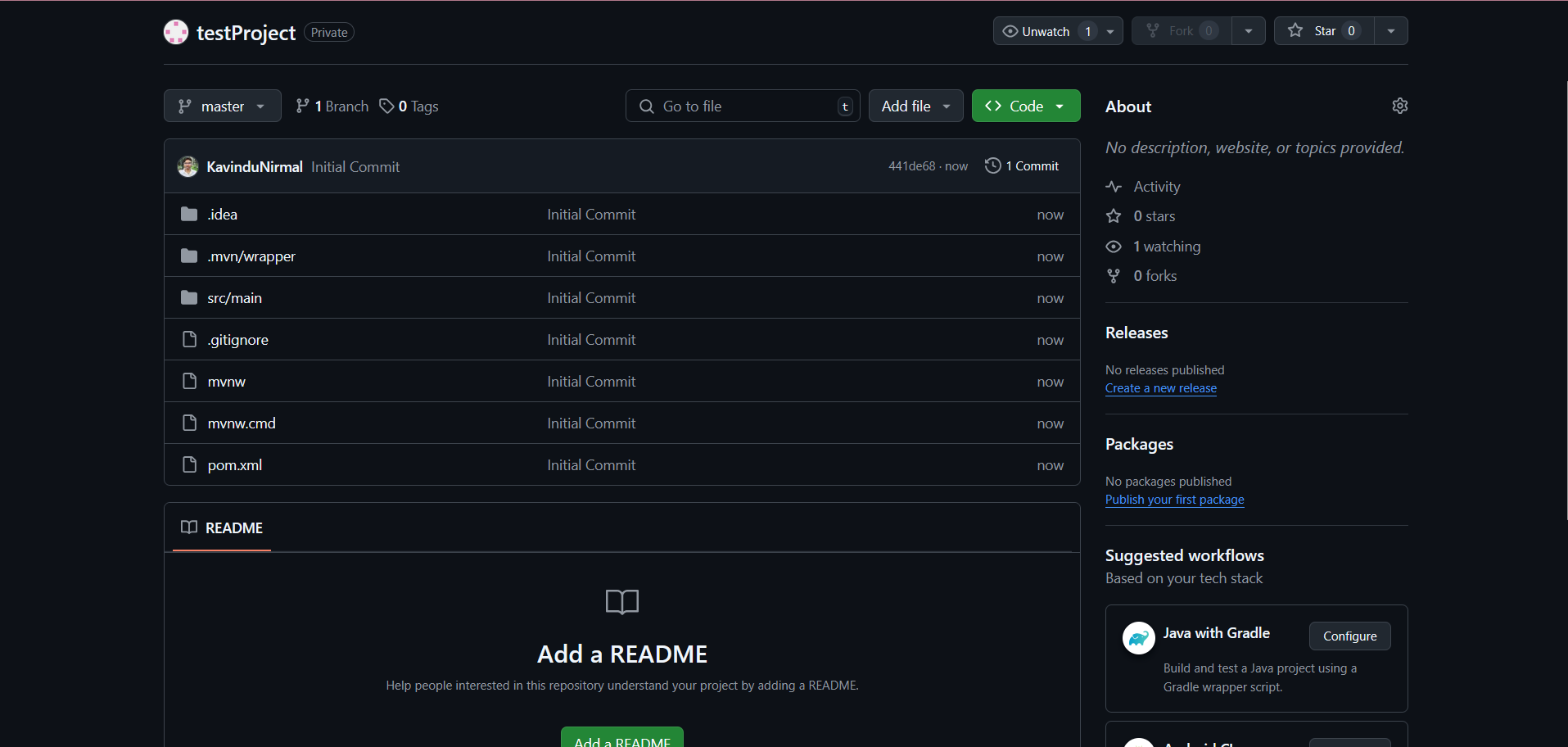Click the Activity pulse icon
1568x747 pixels.
coord(1114,187)
